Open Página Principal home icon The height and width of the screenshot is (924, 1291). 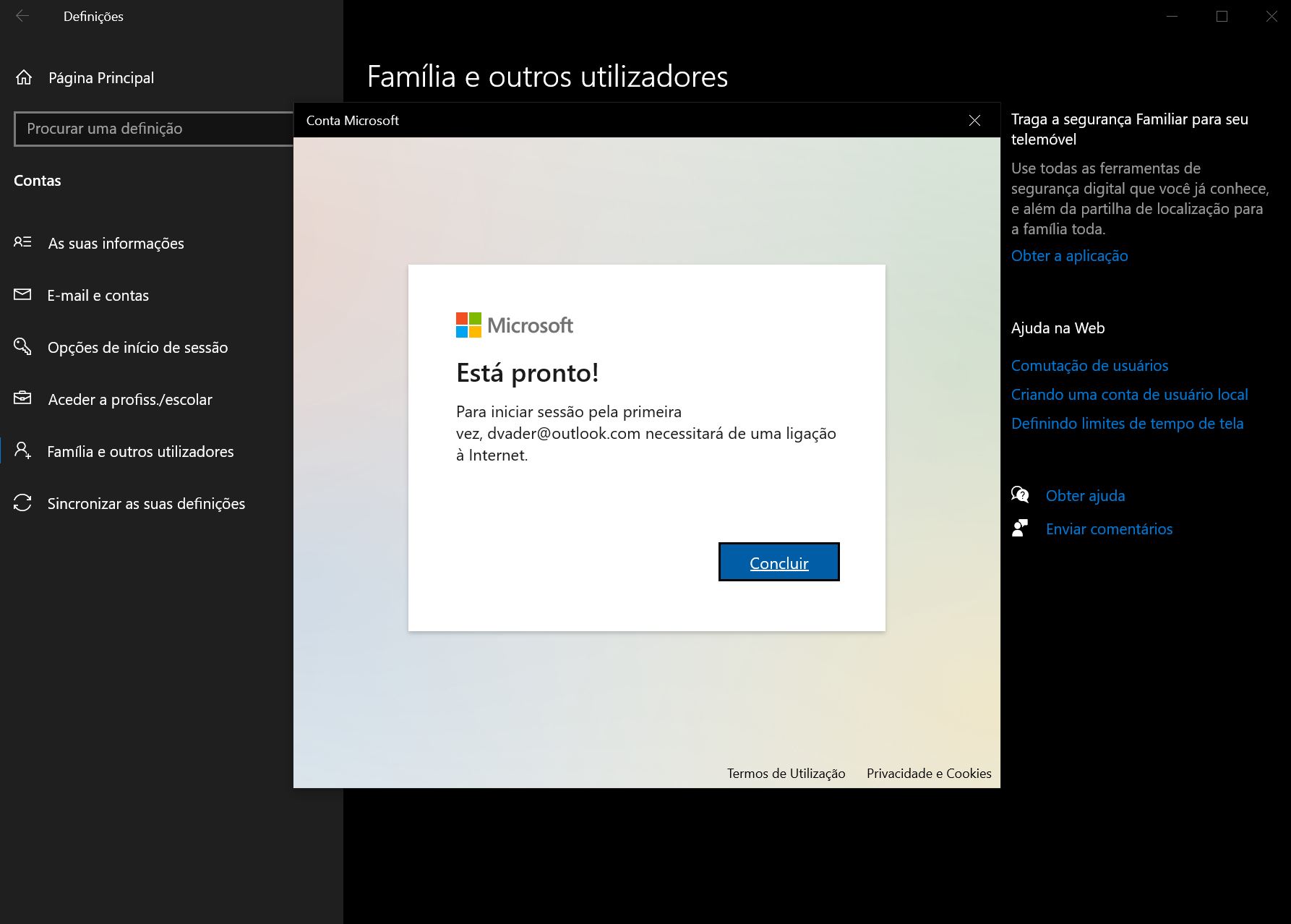pyautogui.click(x=24, y=77)
